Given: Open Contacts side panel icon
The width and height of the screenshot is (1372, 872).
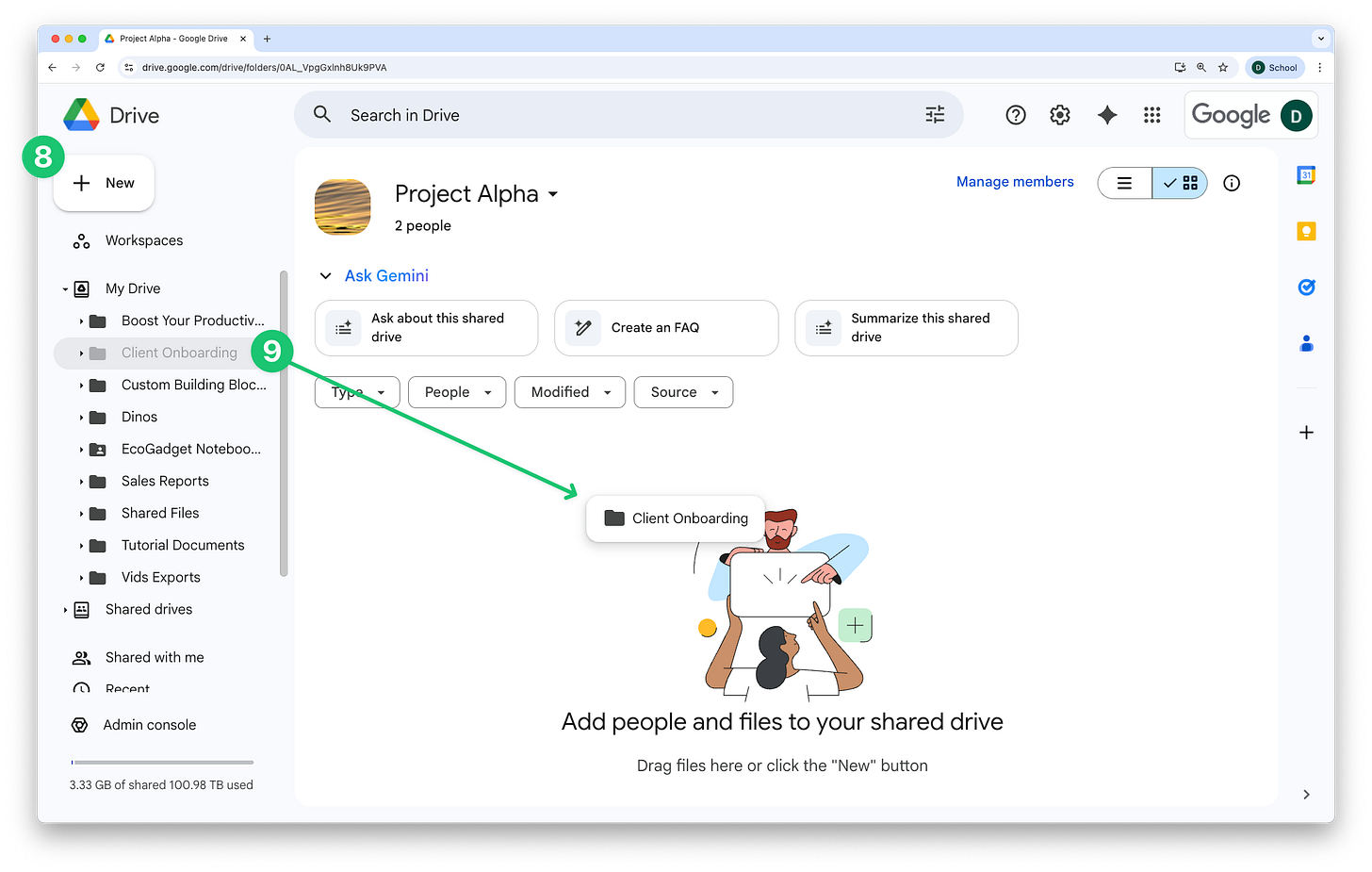Looking at the screenshot, I should click(1306, 343).
